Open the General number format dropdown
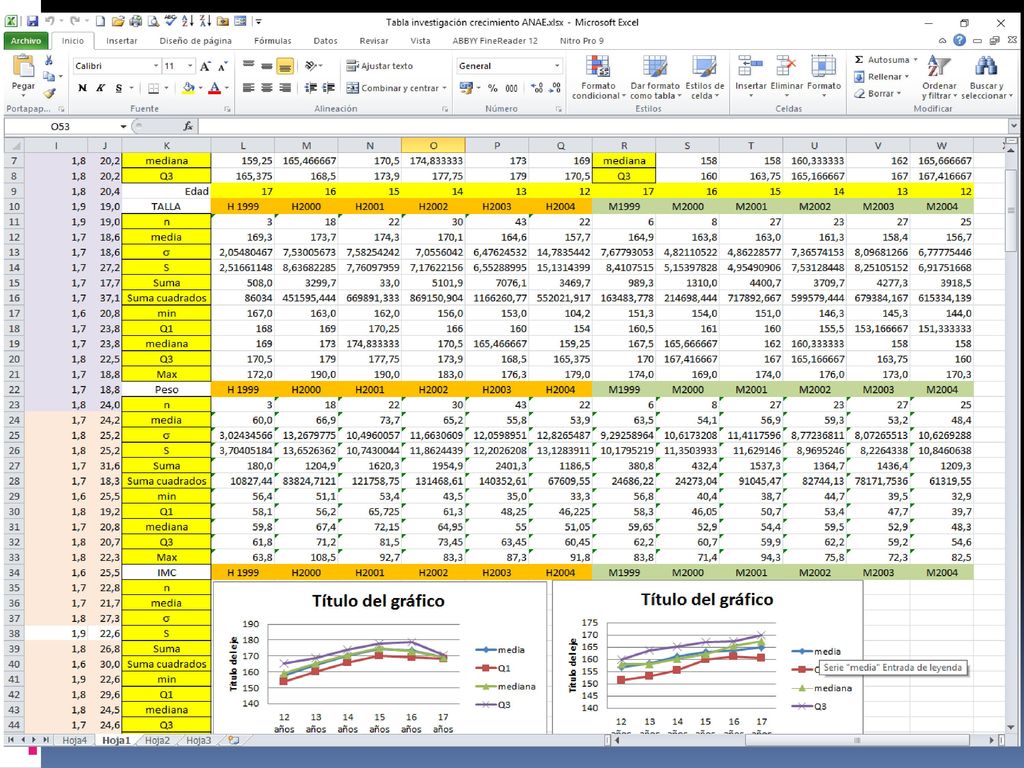 (556, 65)
